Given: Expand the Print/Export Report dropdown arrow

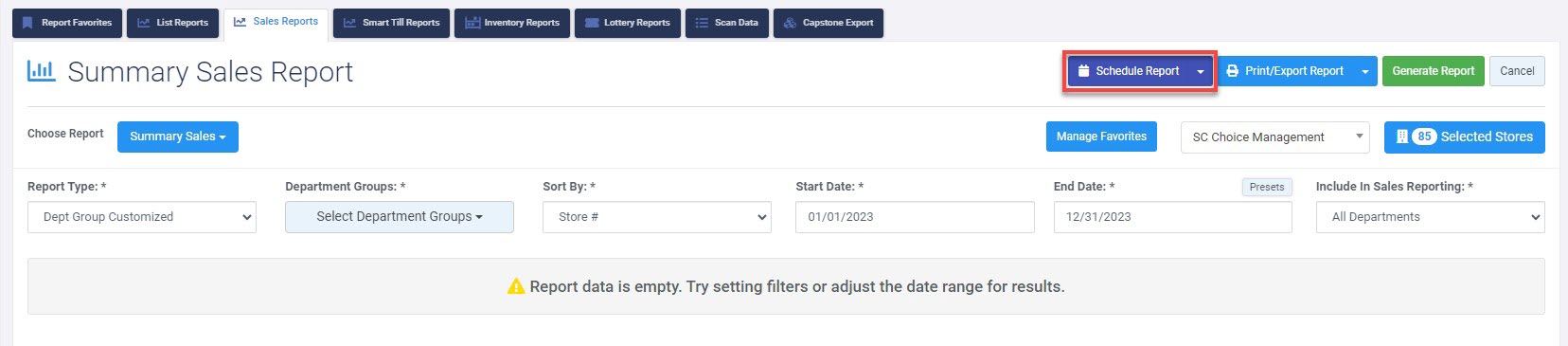Looking at the screenshot, I should 1365,71.
